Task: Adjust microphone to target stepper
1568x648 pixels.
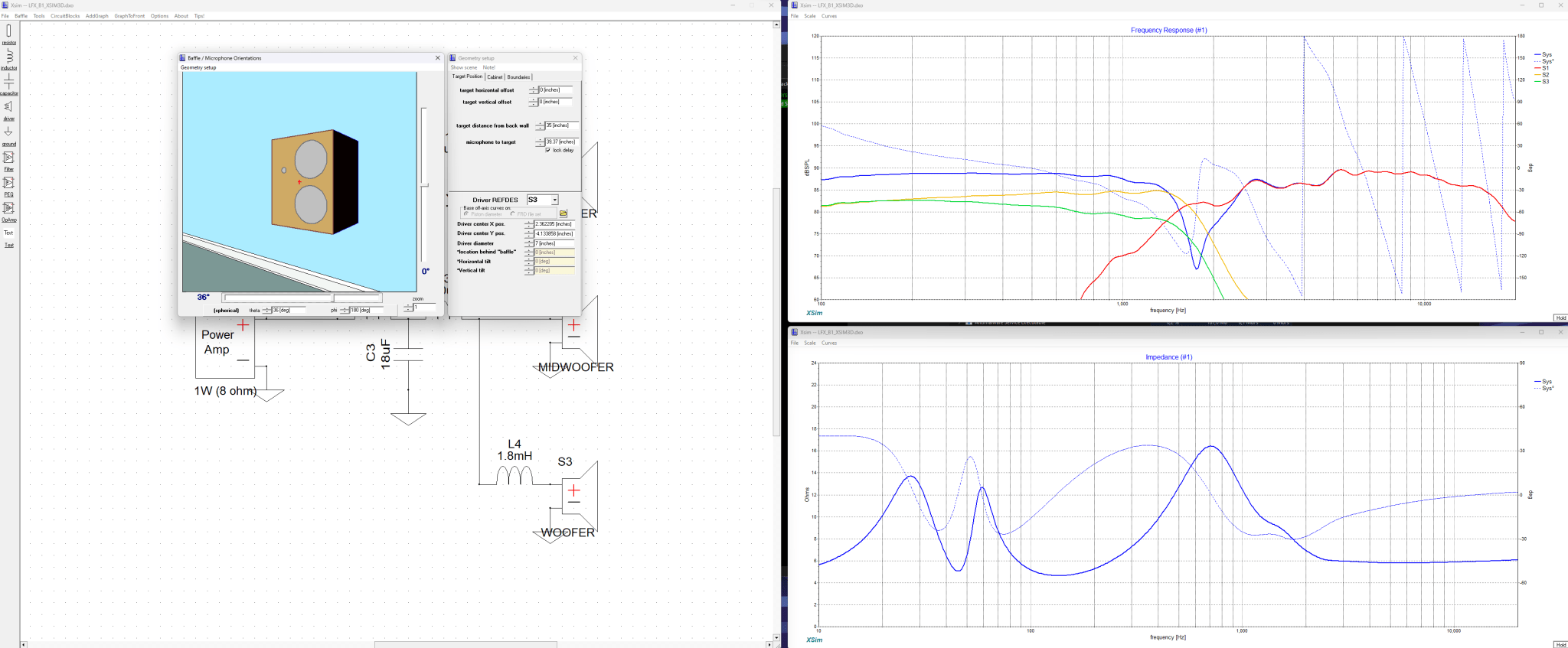Action: [x=541, y=142]
